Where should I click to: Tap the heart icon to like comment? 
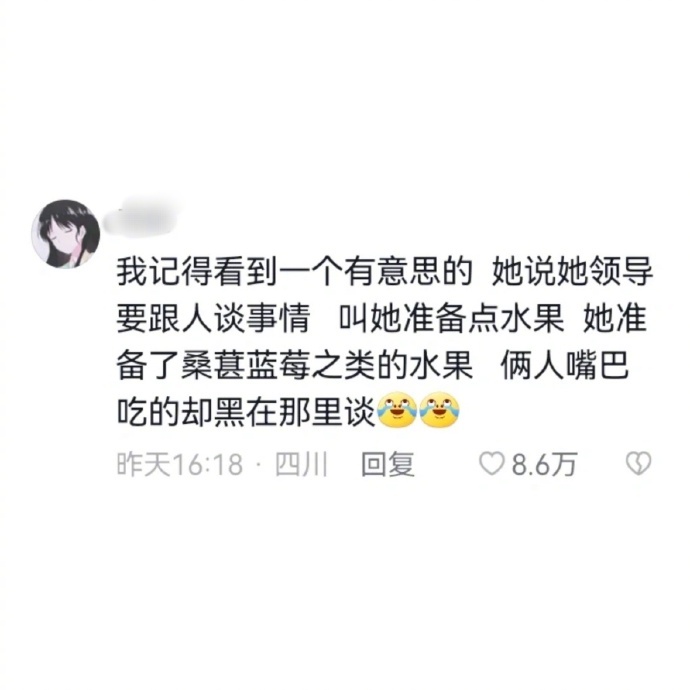(x=491, y=463)
